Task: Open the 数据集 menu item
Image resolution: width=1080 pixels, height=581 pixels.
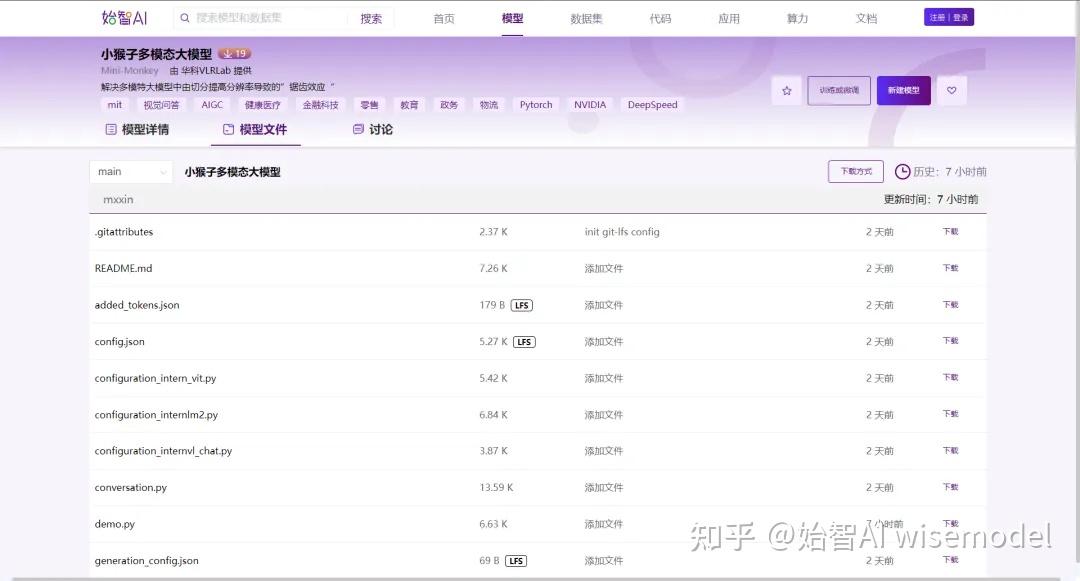Action: tap(584, 17)
